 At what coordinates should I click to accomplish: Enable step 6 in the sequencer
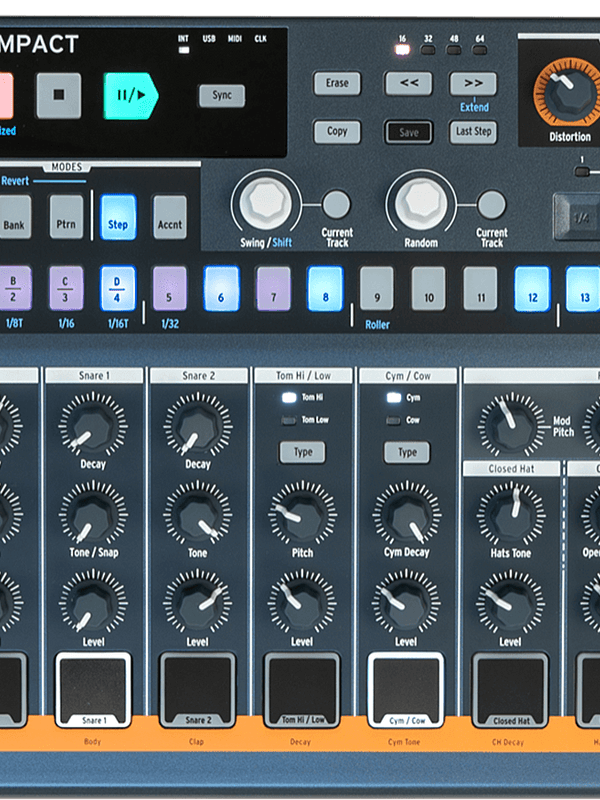point(221,287)
